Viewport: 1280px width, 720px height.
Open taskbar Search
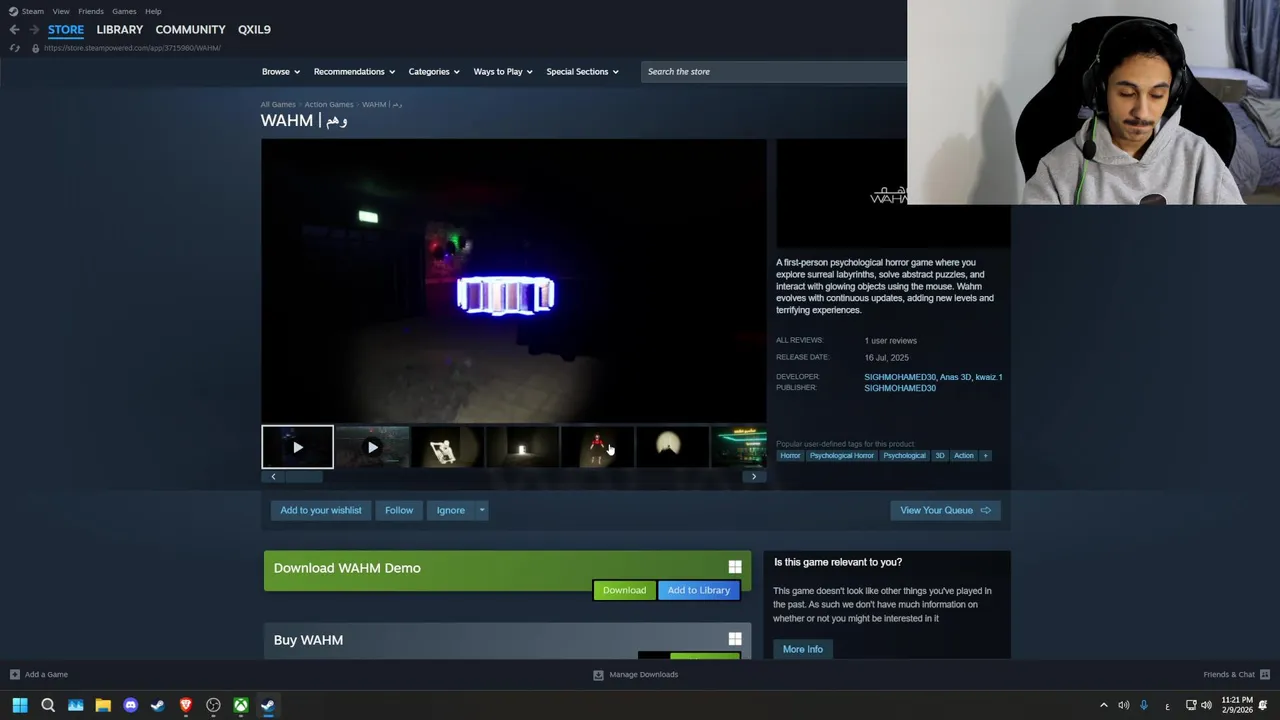click(48, 706)
